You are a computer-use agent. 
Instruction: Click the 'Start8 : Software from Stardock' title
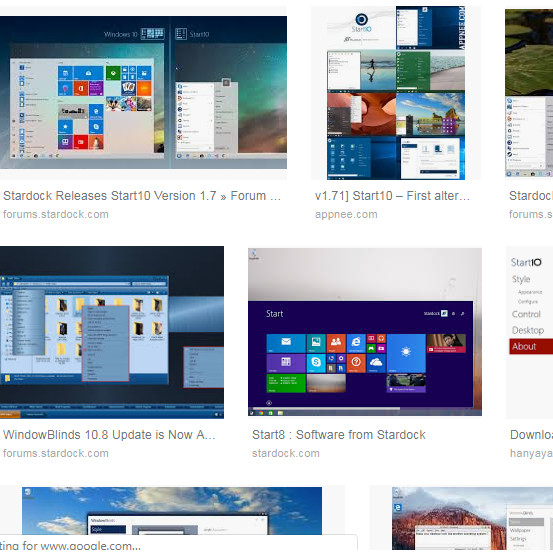pos(339,435)
